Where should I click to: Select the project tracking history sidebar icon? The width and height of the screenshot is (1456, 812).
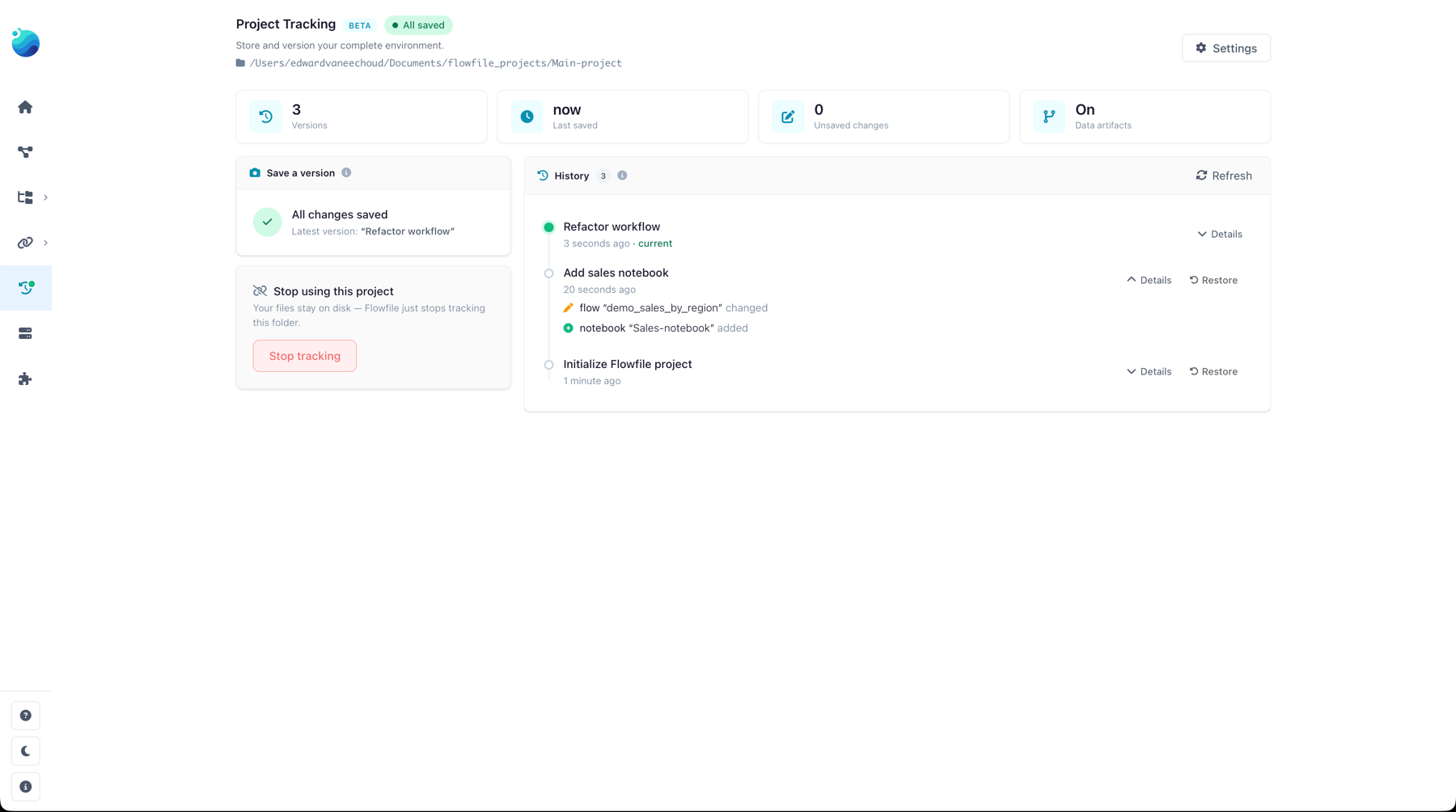(26, 288)
